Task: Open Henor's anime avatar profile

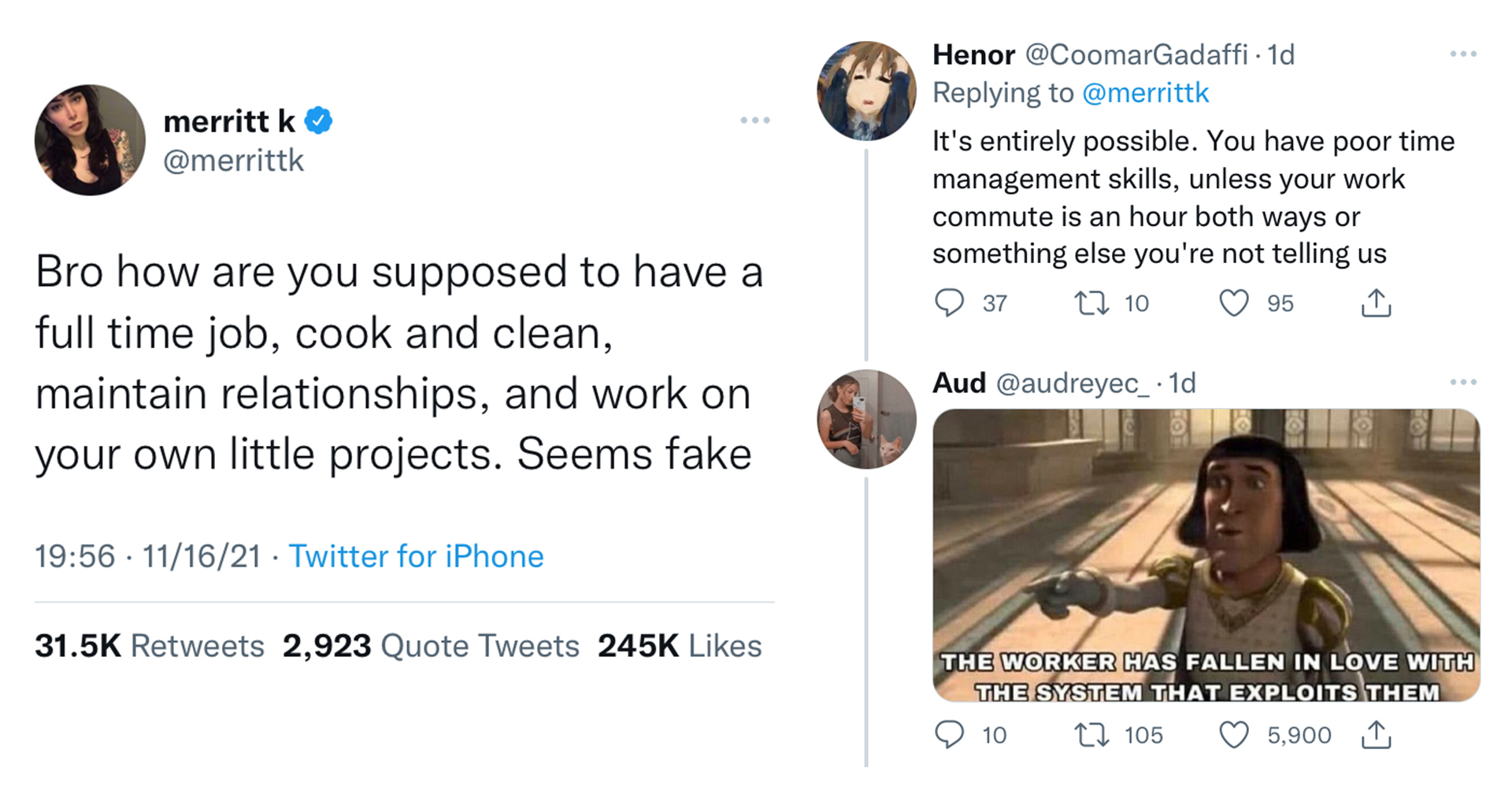Action: [x=866, y=91]
